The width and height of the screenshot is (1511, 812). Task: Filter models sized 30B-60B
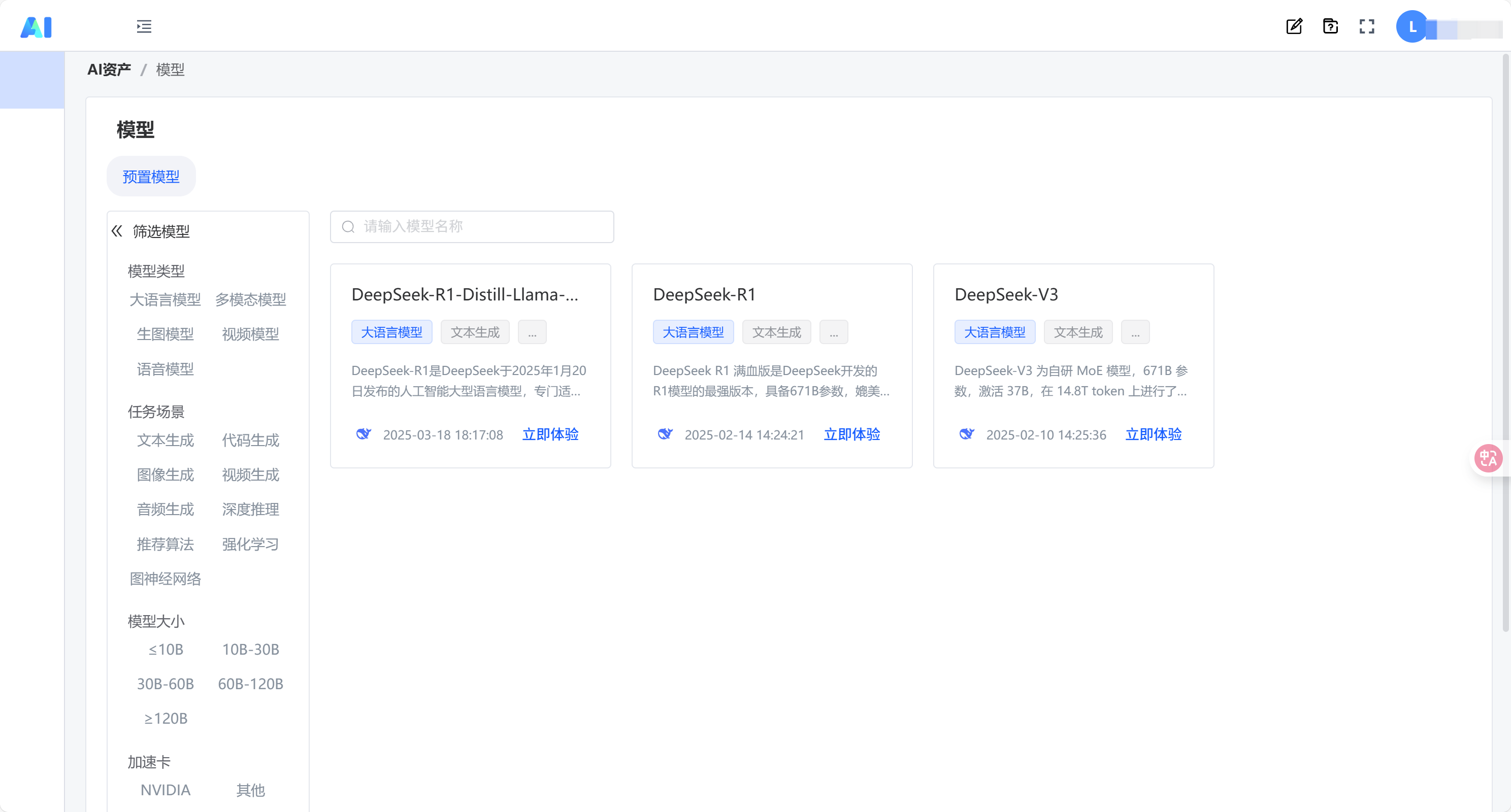coord(165,684)
